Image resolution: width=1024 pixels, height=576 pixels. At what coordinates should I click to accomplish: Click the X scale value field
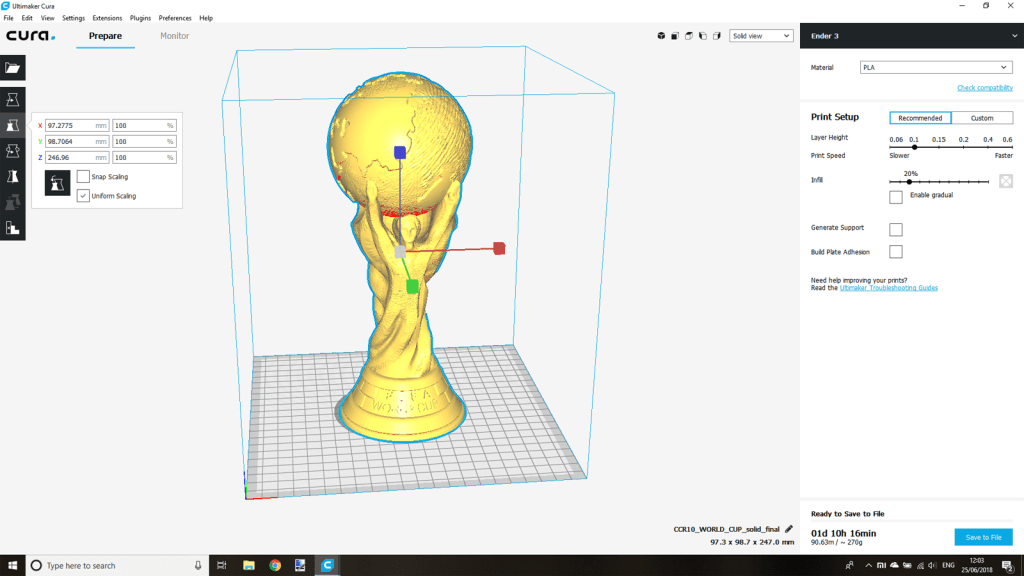tap(75, 125)
